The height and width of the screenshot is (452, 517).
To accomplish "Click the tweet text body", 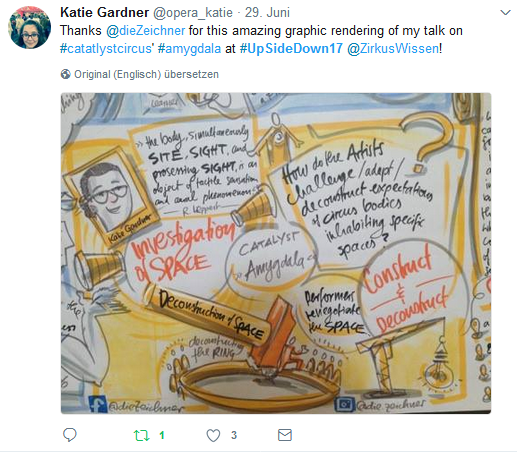I will (261, 40).
